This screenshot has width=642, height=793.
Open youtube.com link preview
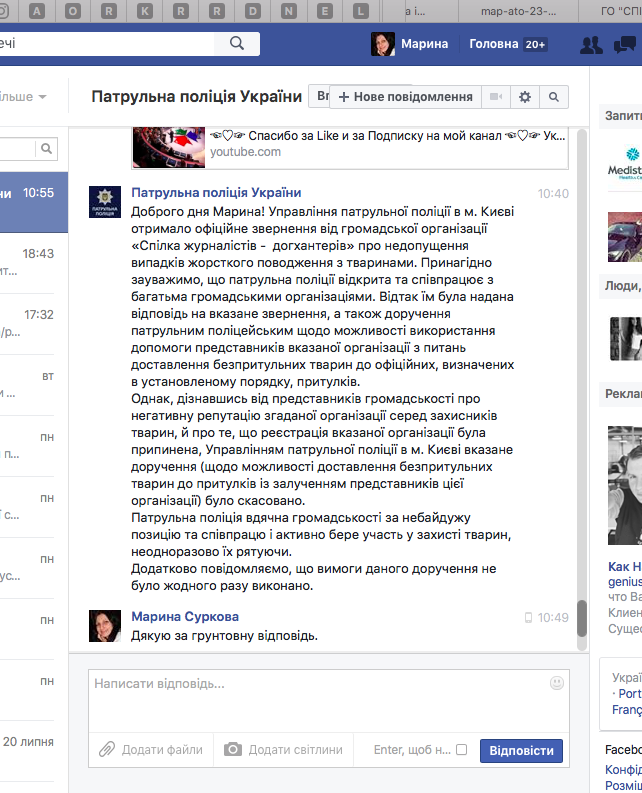pyautogui.click(x=245, y=152)
